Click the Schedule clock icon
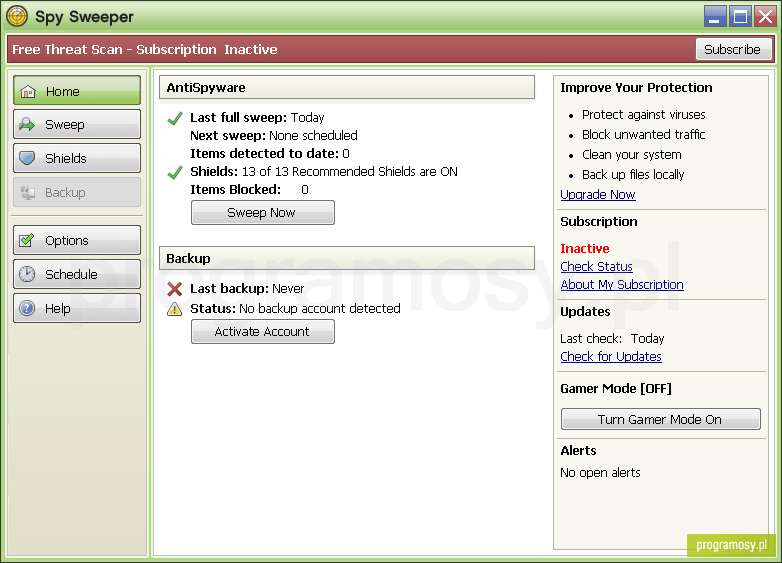 (x=27, y=274)
